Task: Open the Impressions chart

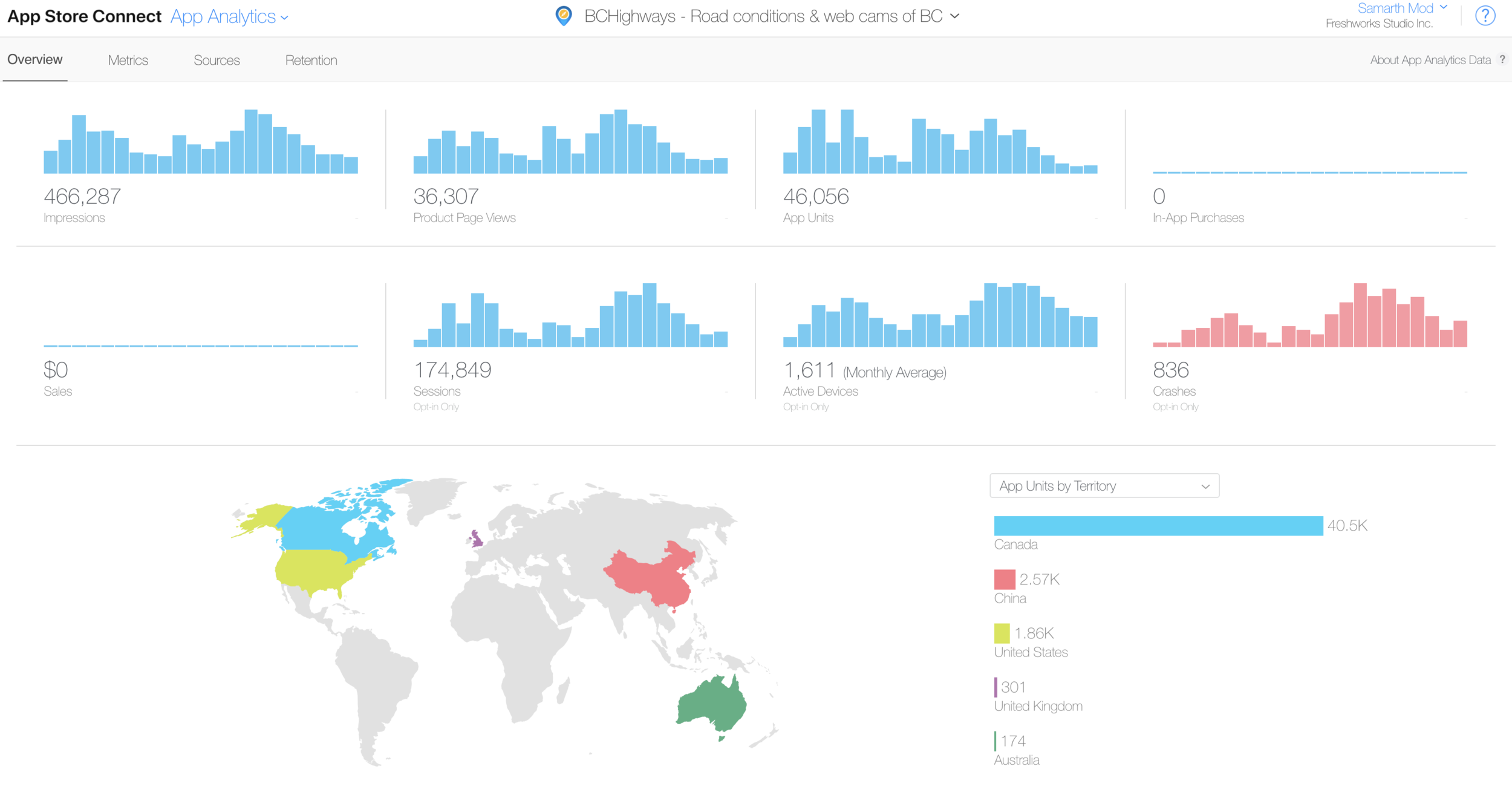Action: click(201, 142)
